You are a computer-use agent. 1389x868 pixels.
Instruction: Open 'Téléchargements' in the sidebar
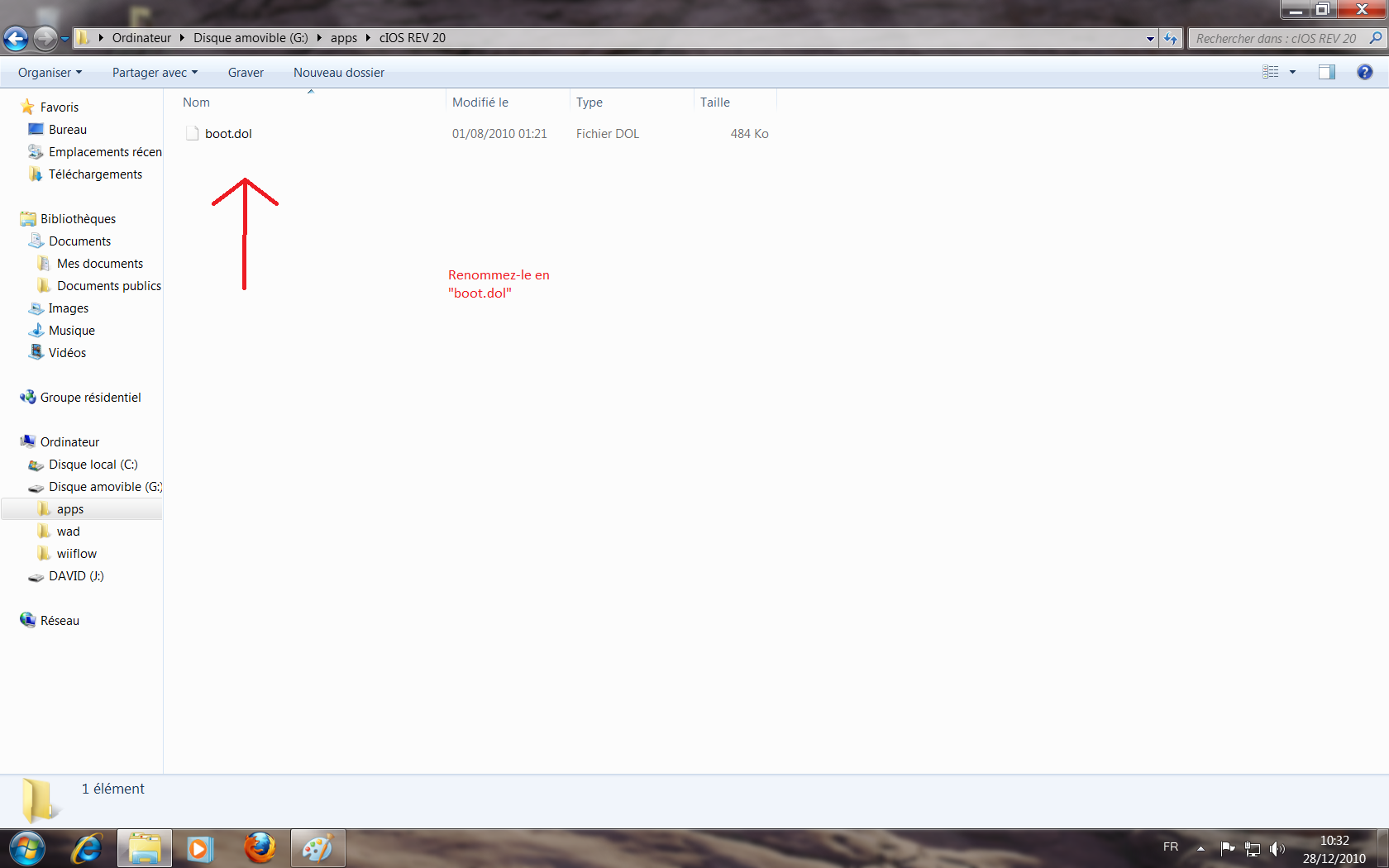(x=95, y=174)
